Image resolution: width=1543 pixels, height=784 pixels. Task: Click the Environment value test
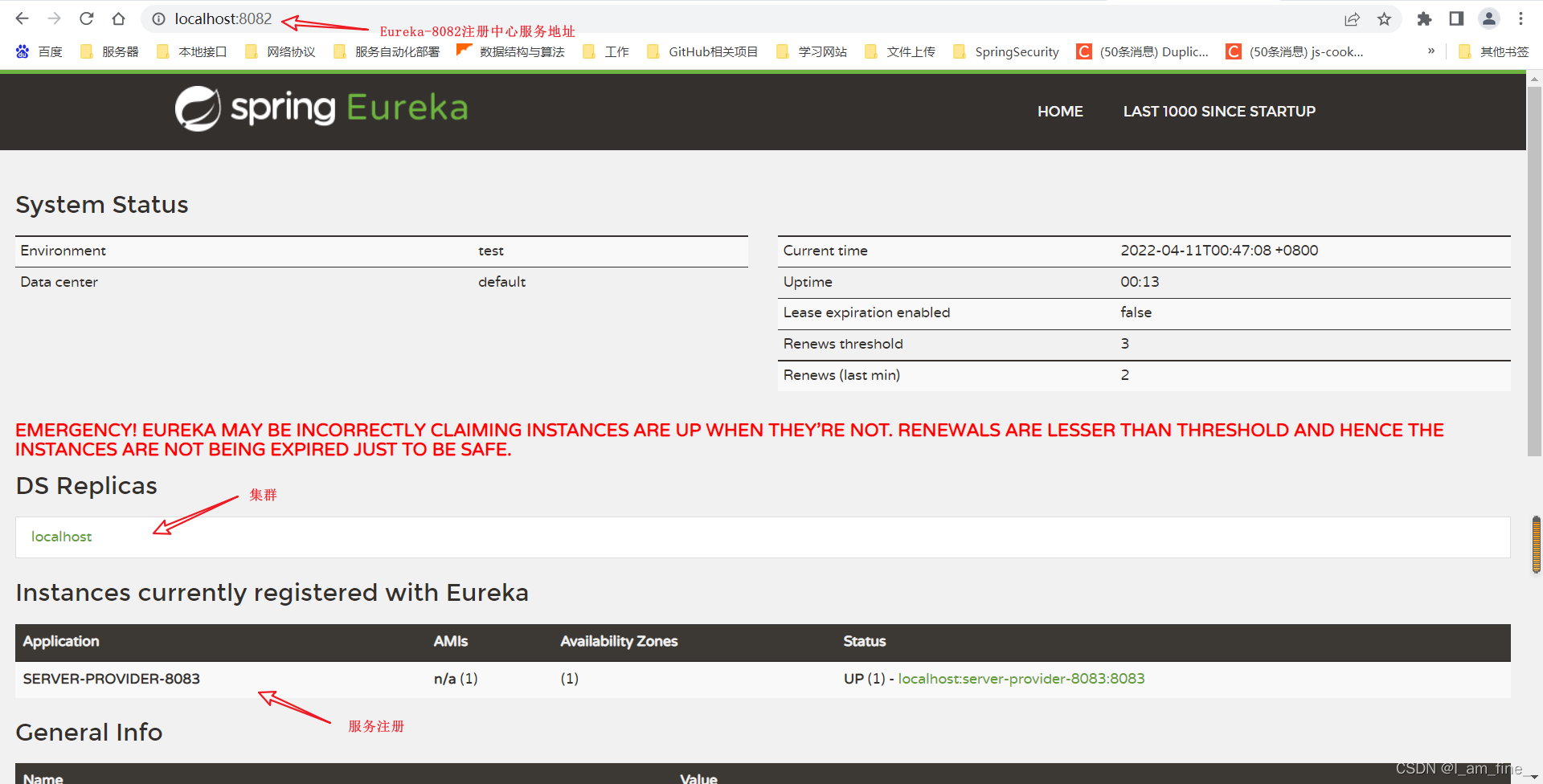(491, 251)
